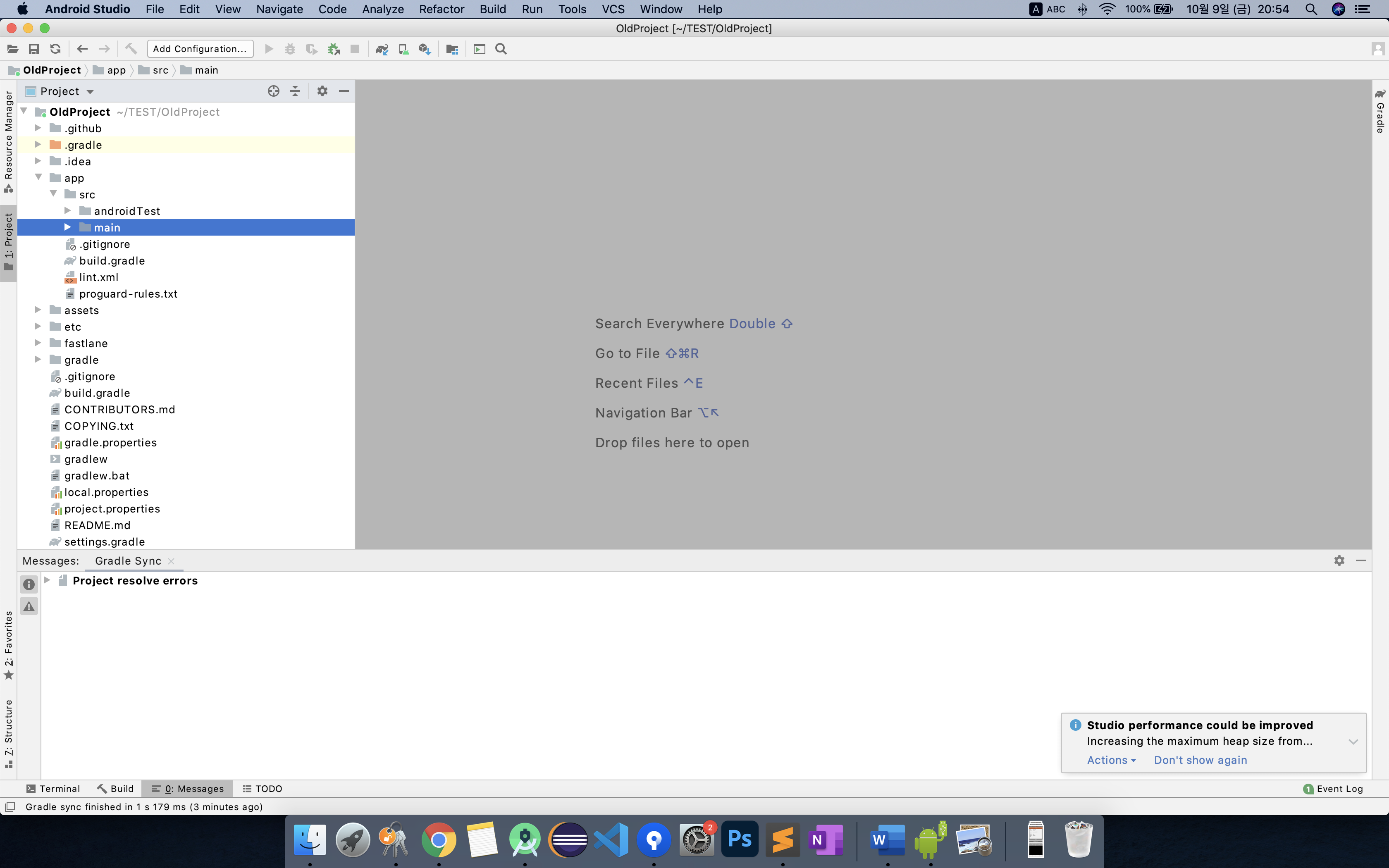Click the Project Structure toolbar icon
Viewport: 1389px width, 868px height.
click(452, 49)
